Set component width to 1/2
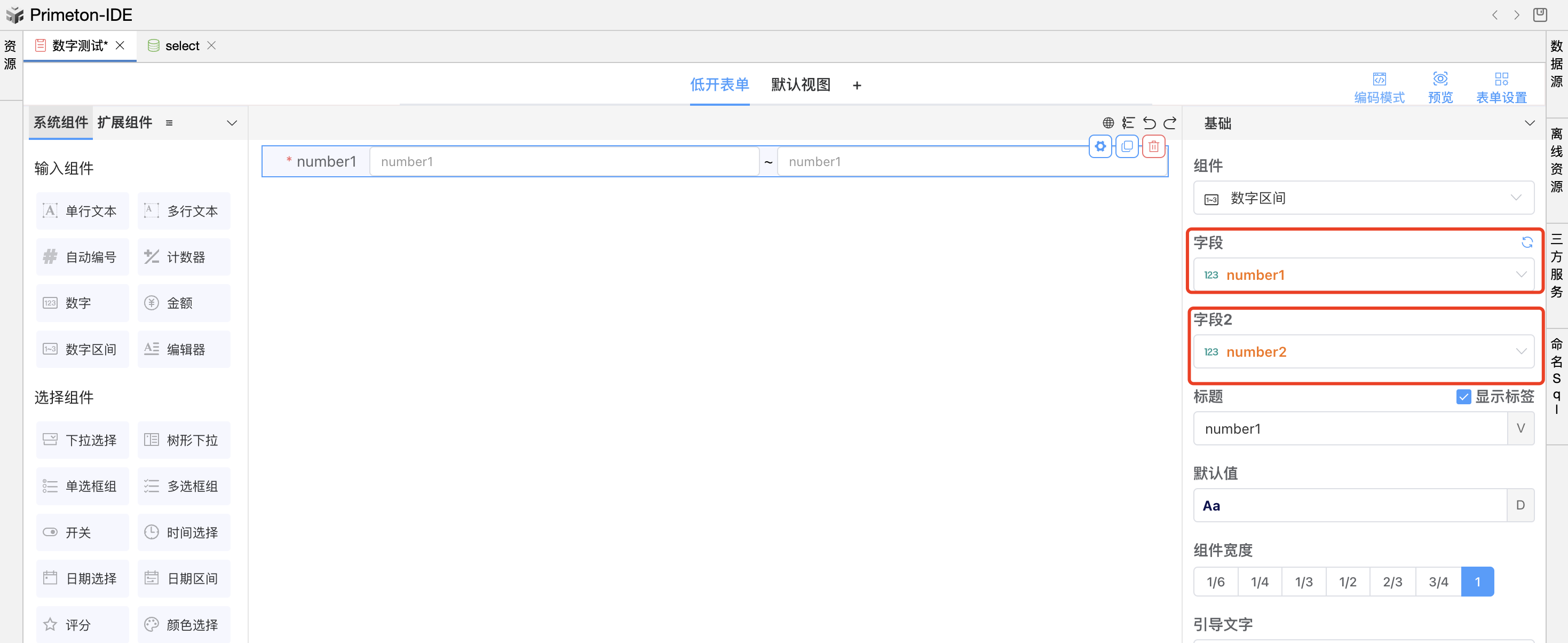This screenshot has width=1568, height=643. tap(1347, 582)
